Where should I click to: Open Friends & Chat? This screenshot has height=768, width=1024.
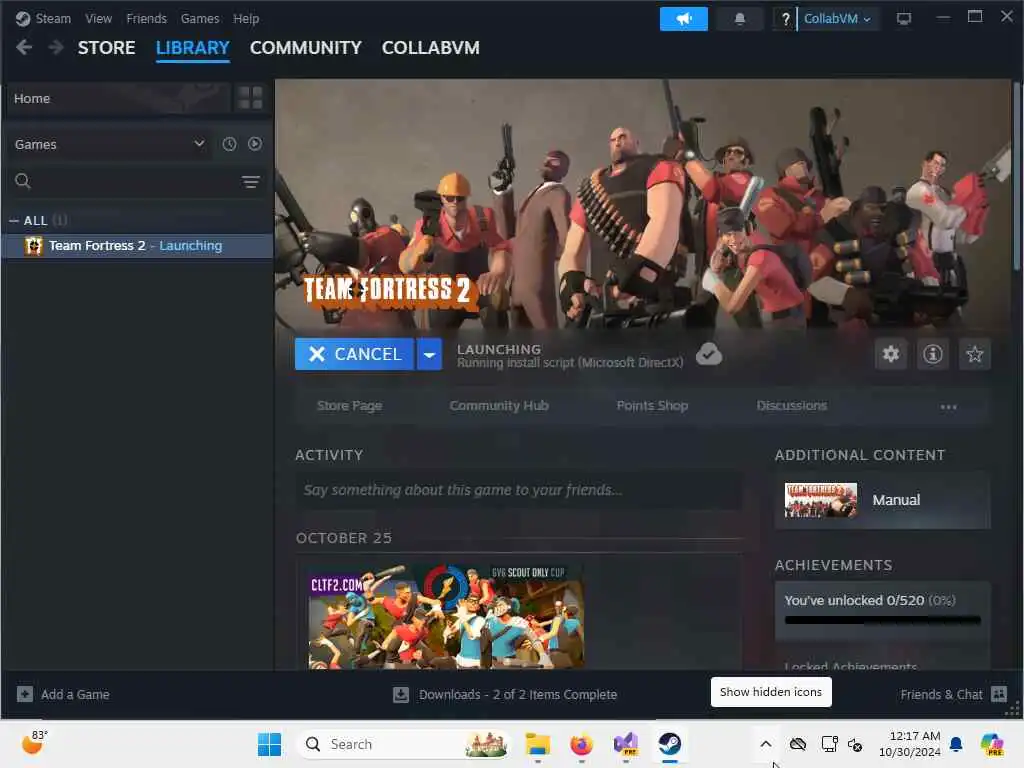click(953, 694)
